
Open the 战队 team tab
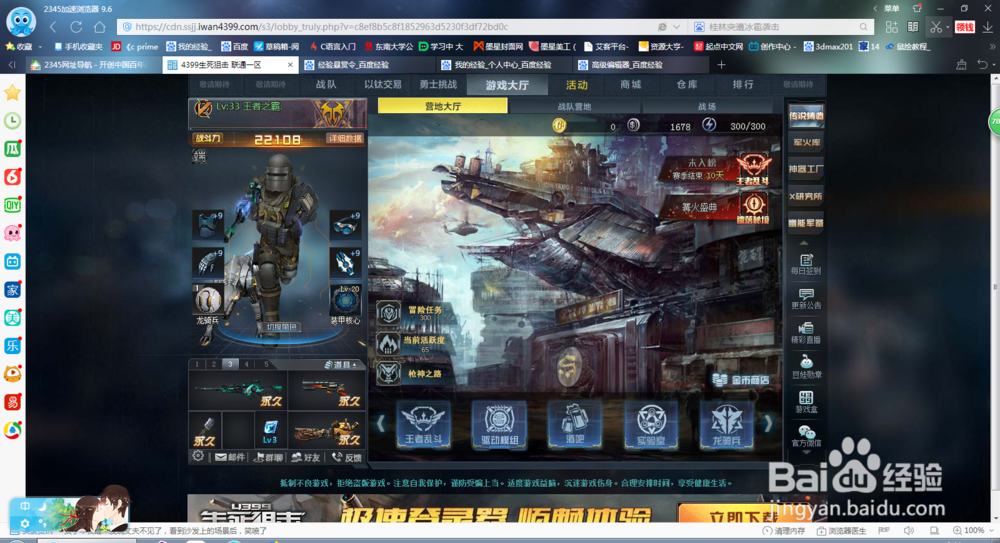(x=326, y=85)
